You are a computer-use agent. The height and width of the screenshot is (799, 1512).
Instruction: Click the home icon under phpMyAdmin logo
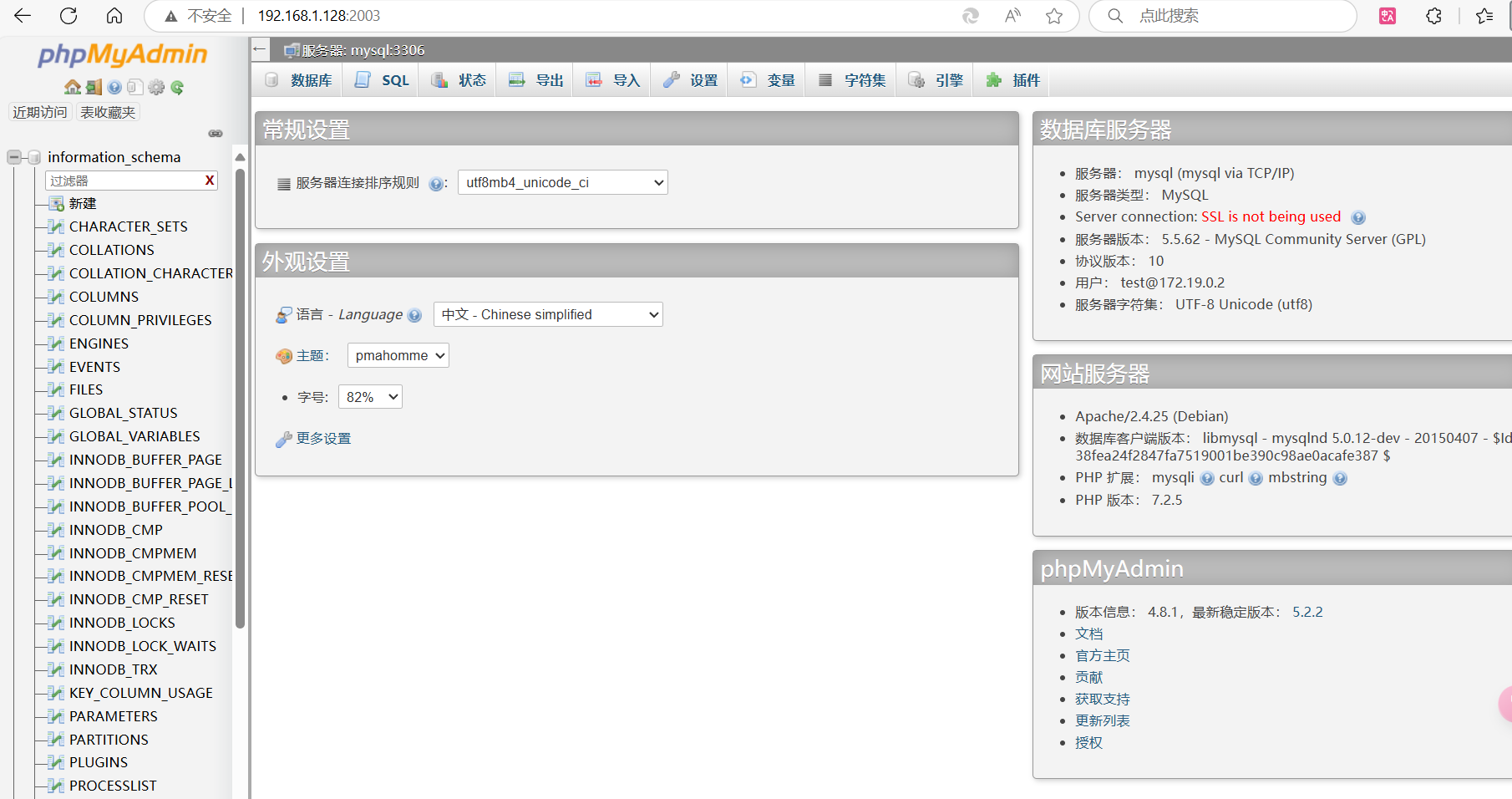point(73,87)
